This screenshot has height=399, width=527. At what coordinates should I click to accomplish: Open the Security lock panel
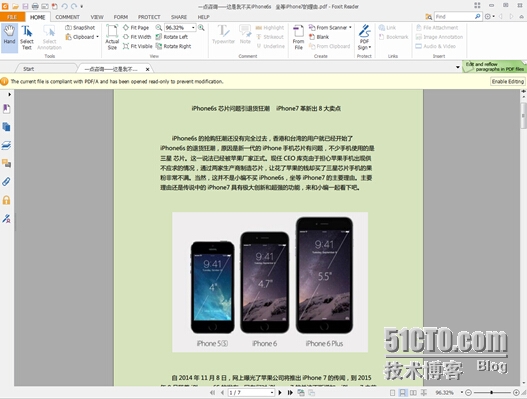6,200
